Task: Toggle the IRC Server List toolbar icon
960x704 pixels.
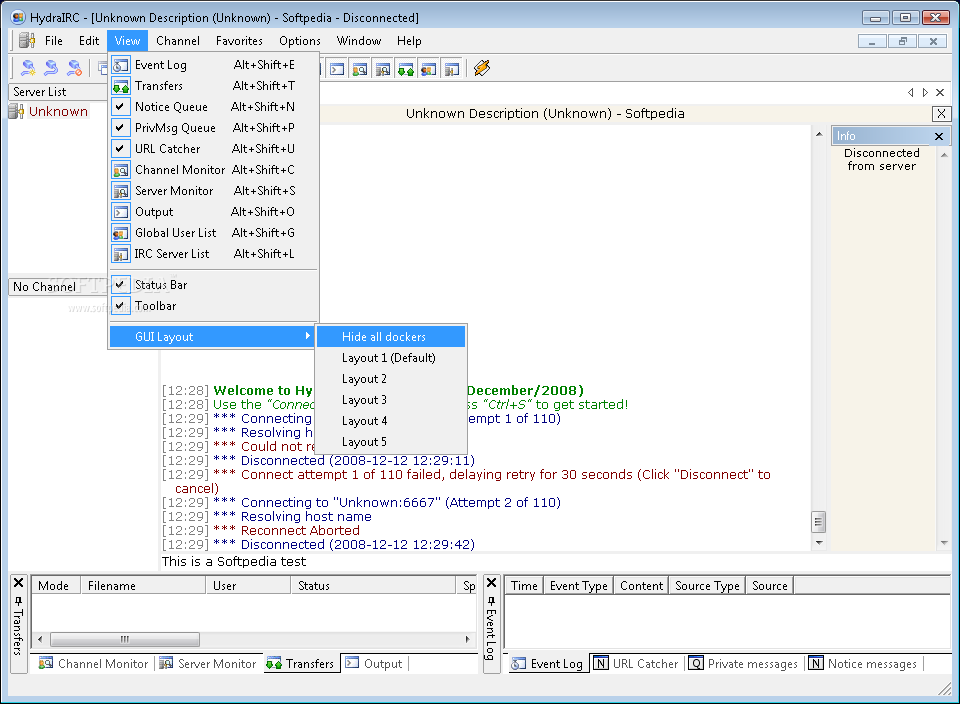Action: [x=452, y=69]
